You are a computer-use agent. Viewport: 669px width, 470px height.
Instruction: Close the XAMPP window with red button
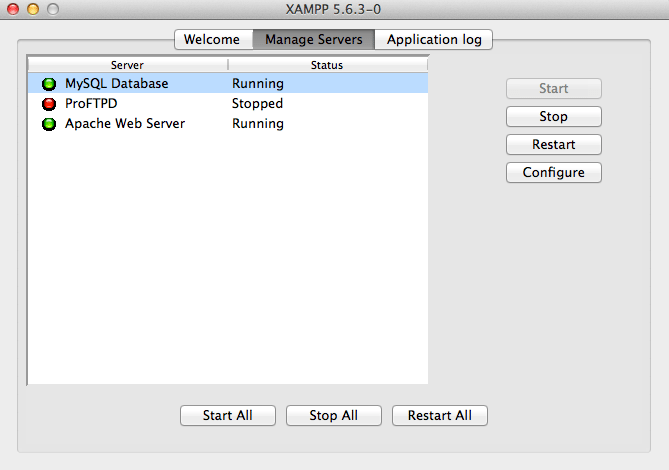[13, 9]
